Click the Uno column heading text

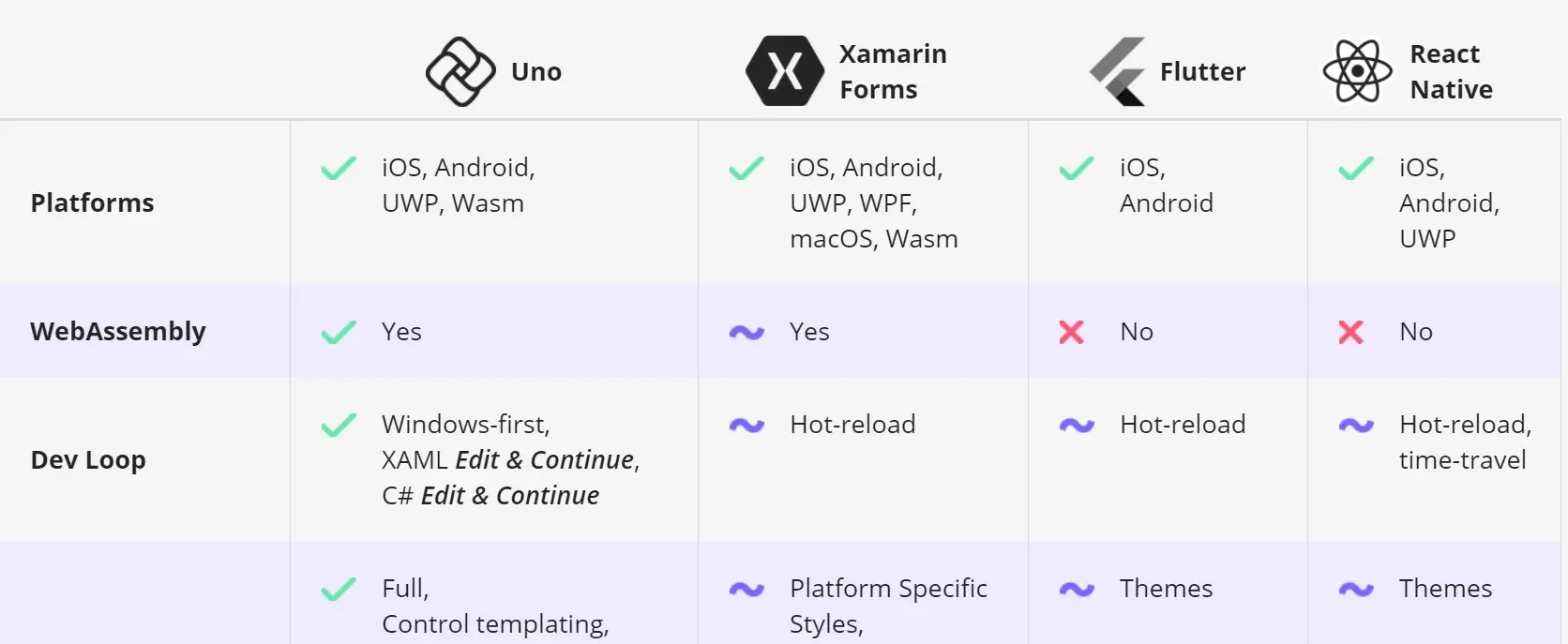[x=535, y=72]
